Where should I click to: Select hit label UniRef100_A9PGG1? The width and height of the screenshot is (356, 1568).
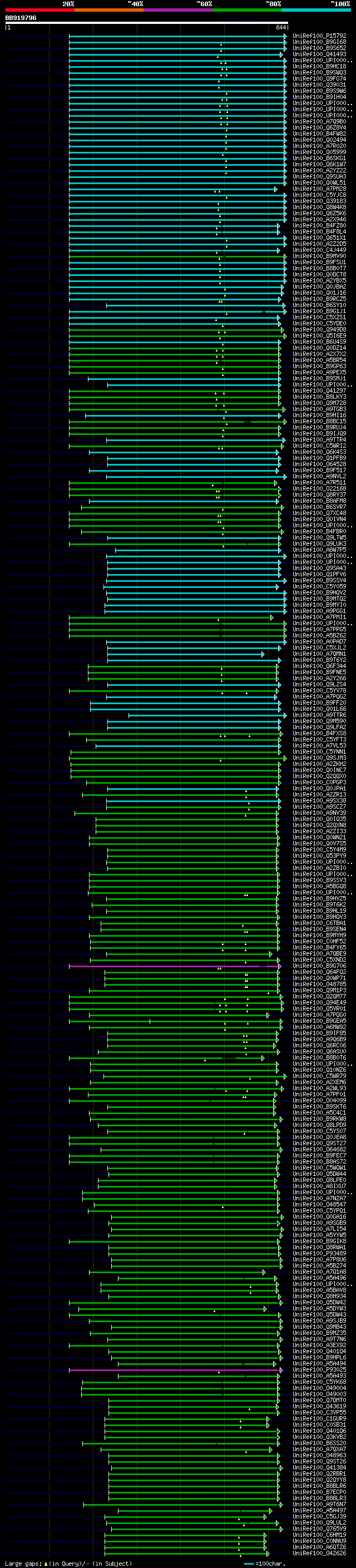pyautogui.click(x=319, y=611)
